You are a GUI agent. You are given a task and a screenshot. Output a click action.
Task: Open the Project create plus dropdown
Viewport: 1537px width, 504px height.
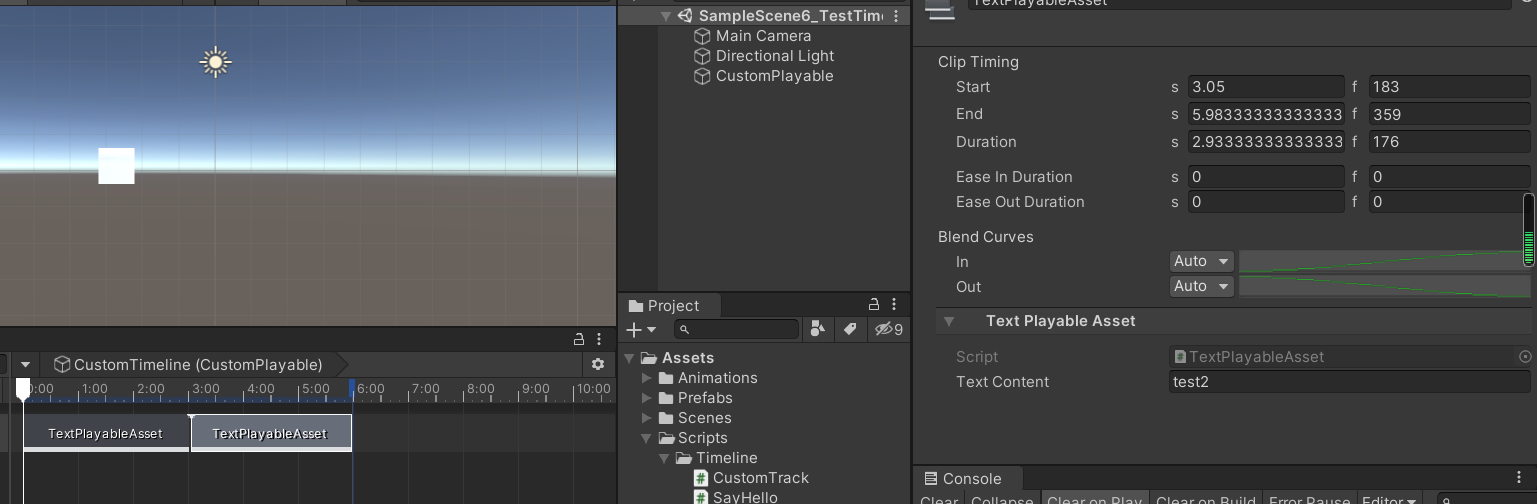[x=640, y=329]
